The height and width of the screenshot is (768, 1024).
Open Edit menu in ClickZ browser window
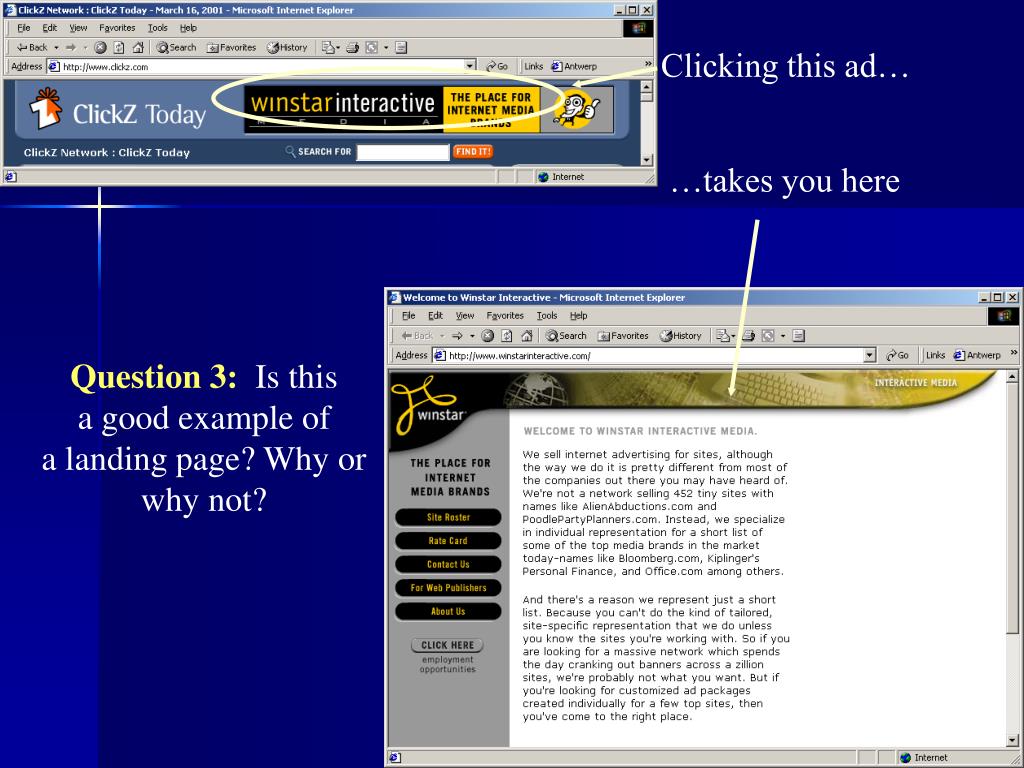click(x=50, y=28)
